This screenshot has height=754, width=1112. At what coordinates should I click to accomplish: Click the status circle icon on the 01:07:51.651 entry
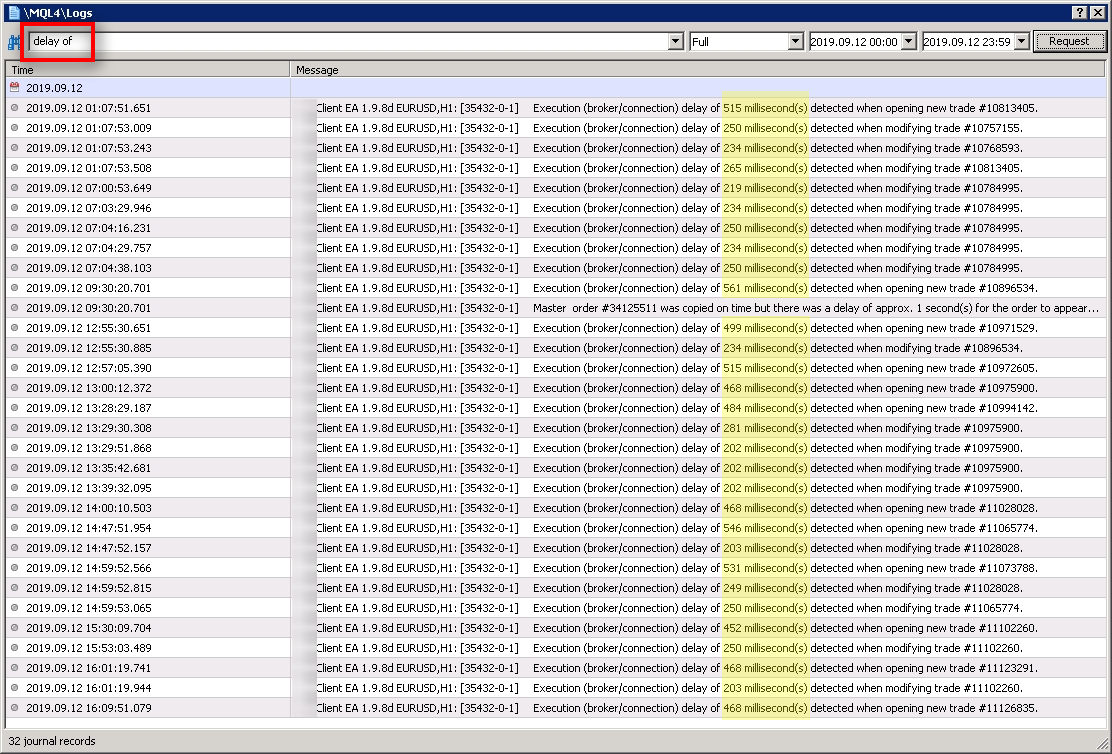[14, 108]
